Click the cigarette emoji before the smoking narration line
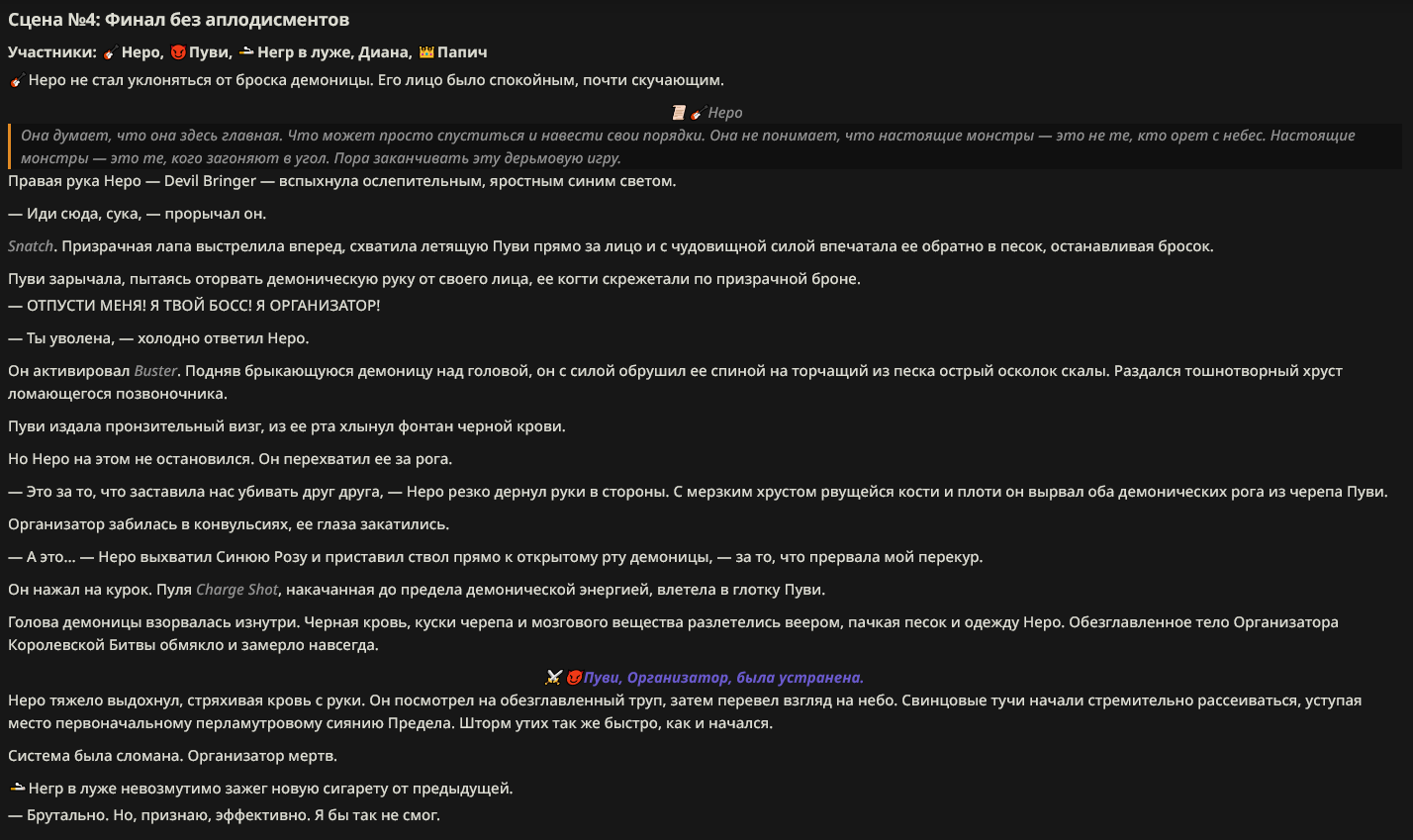Image resolution: width=1413 pixels, height=840 pixels. (x=17, y=789)
